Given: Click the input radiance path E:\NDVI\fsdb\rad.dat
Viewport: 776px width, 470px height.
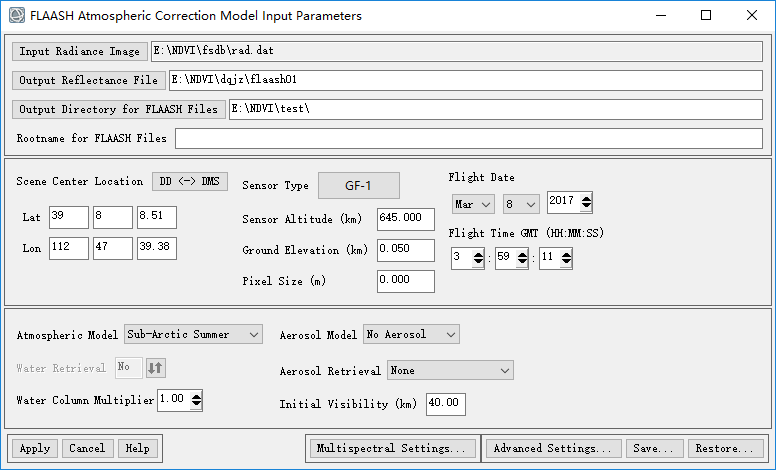Looking at the screenshot, I should coord(457,51).
